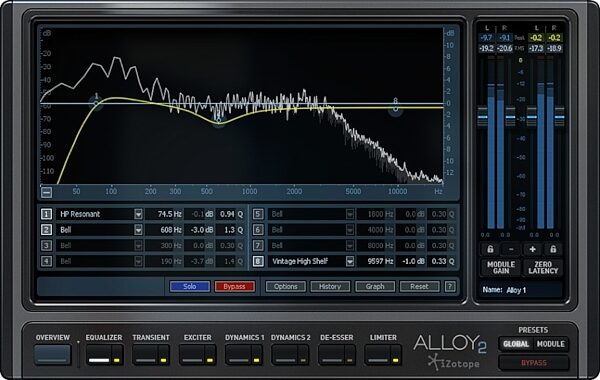Select EQ node 1 on the graph
This screenshot has width=600, height=380.
(96, 103)
